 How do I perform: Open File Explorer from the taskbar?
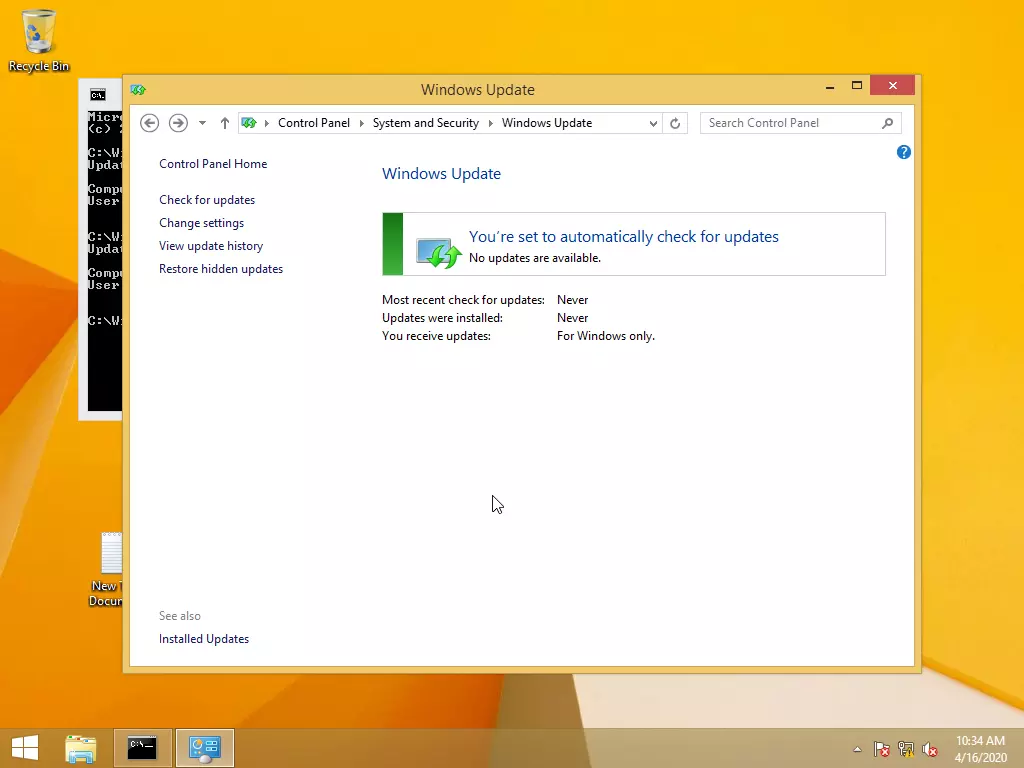[81, 748]
